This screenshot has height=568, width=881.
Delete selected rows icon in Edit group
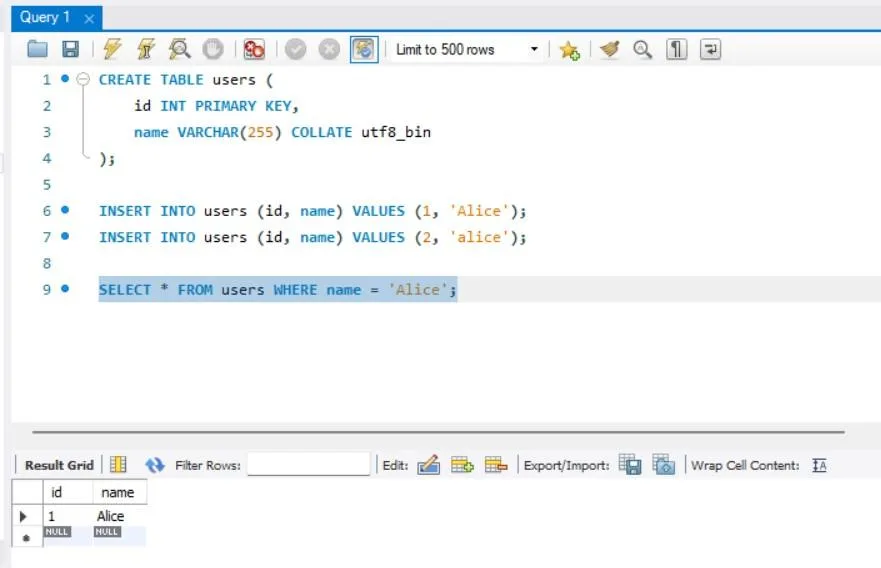coord(496,465)
